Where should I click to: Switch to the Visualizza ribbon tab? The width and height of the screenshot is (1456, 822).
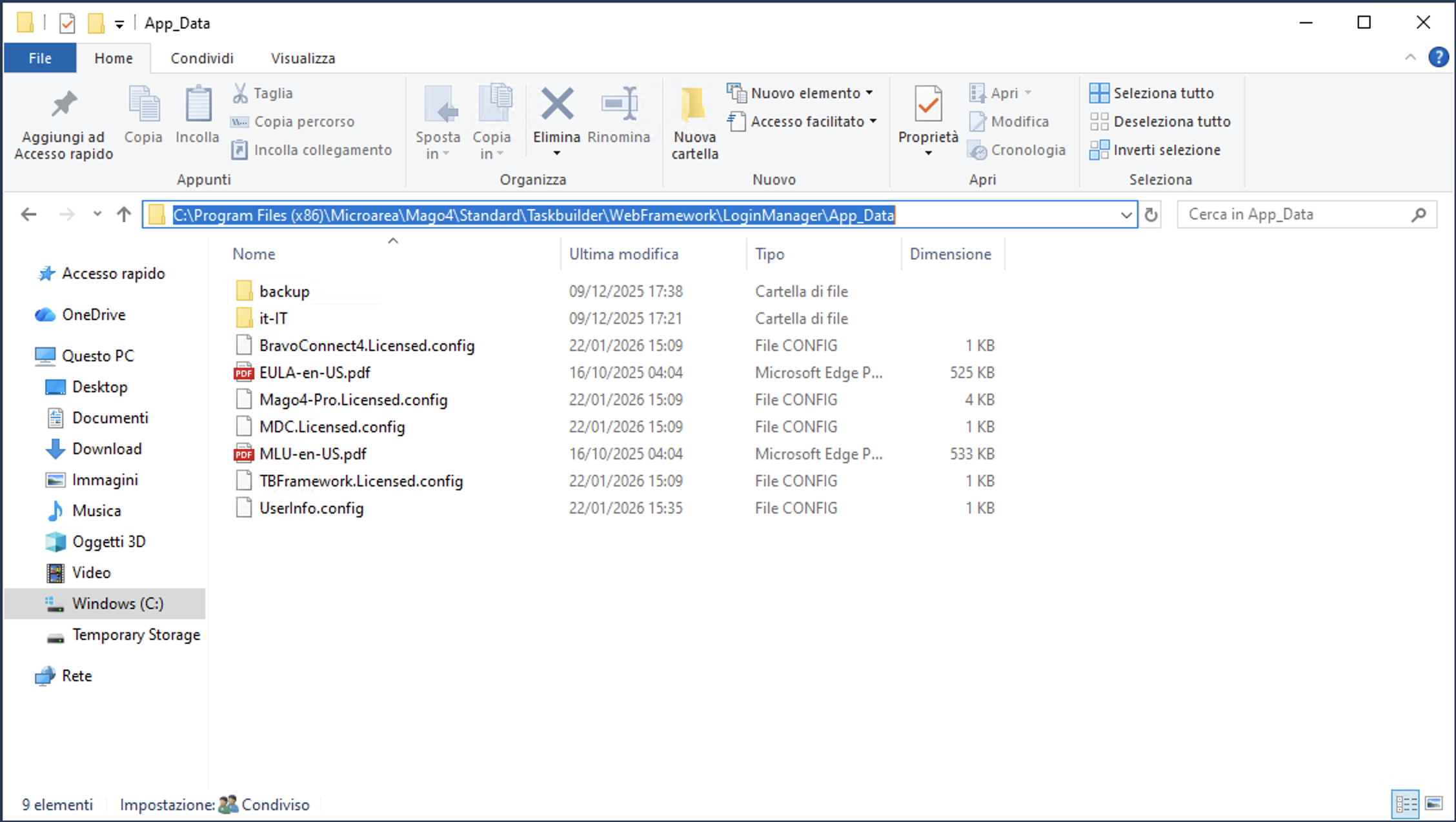point(303,58)
